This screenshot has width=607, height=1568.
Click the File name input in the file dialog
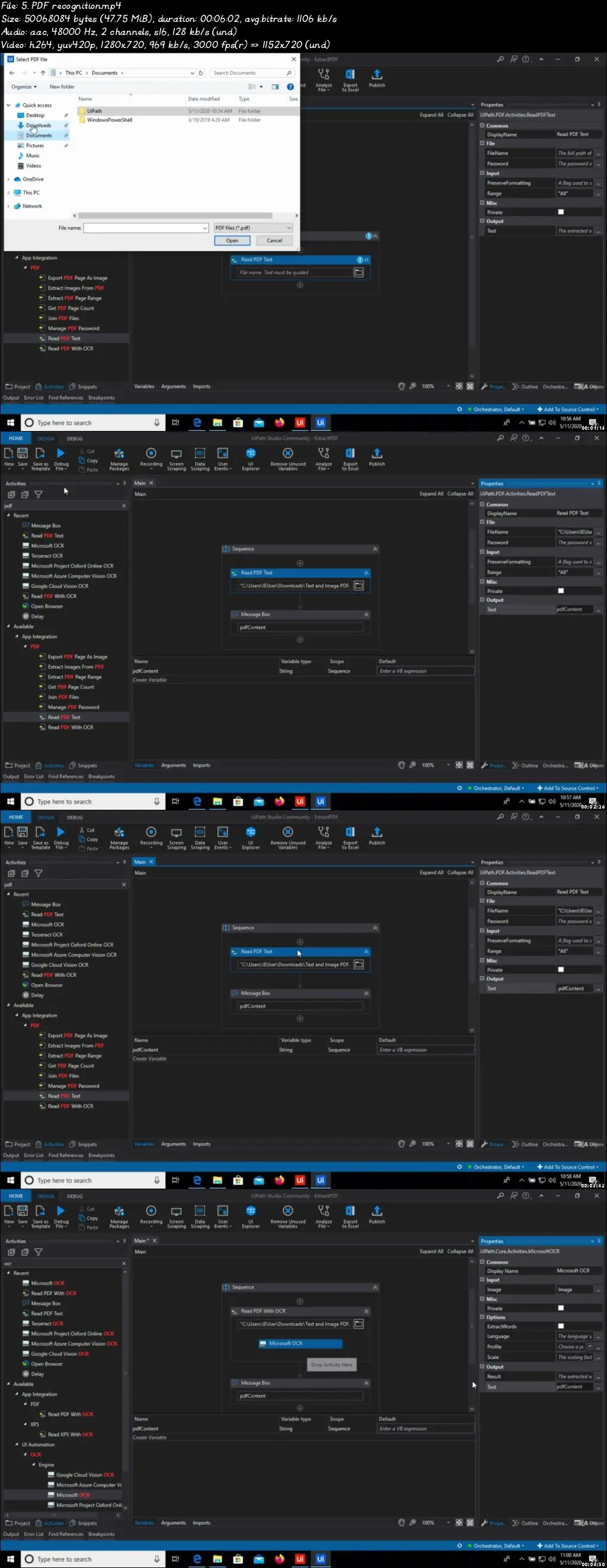pos(146,228)
